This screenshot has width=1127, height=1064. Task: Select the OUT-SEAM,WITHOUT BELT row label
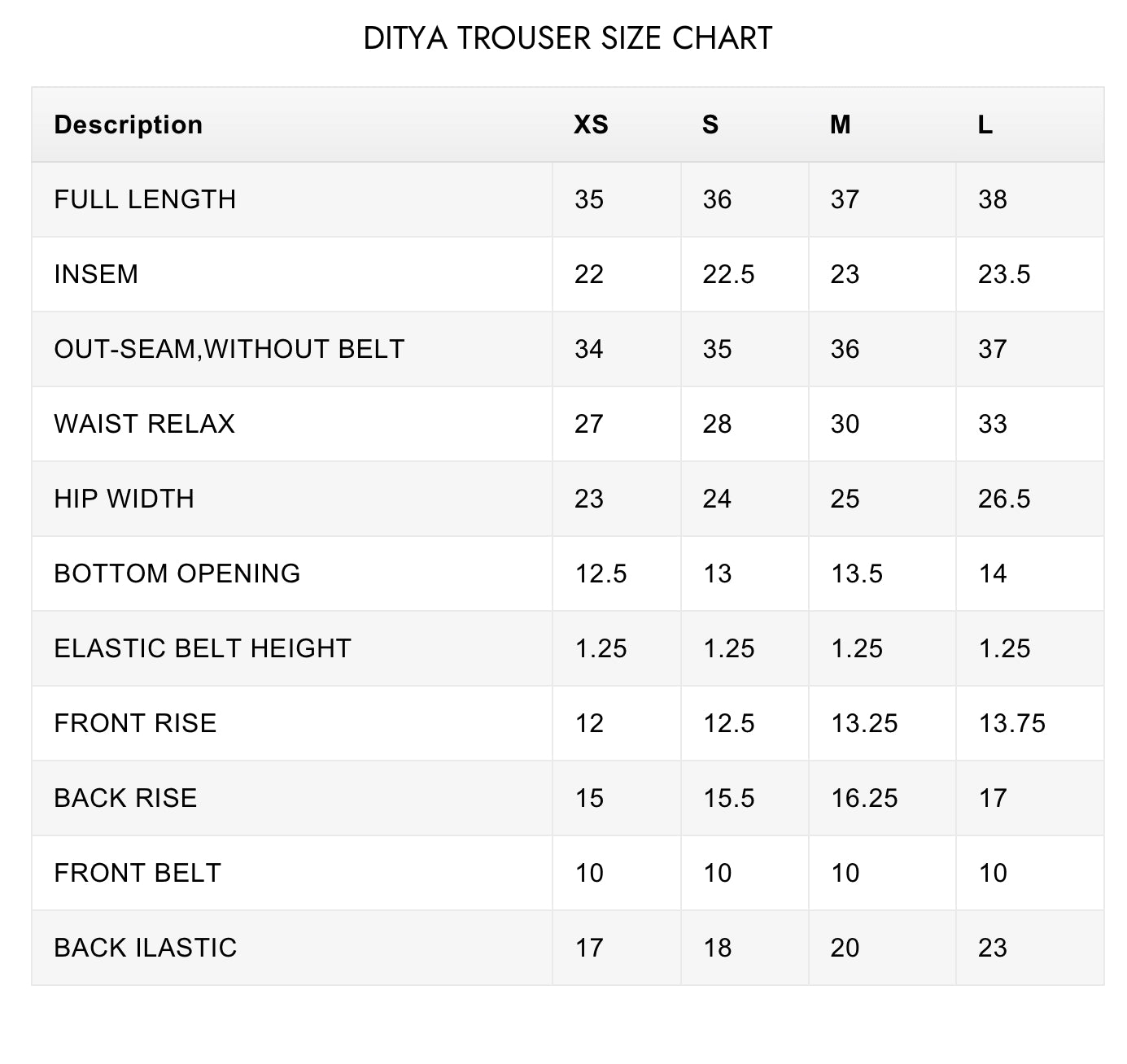pyautogui.click(x=229, y=349)
